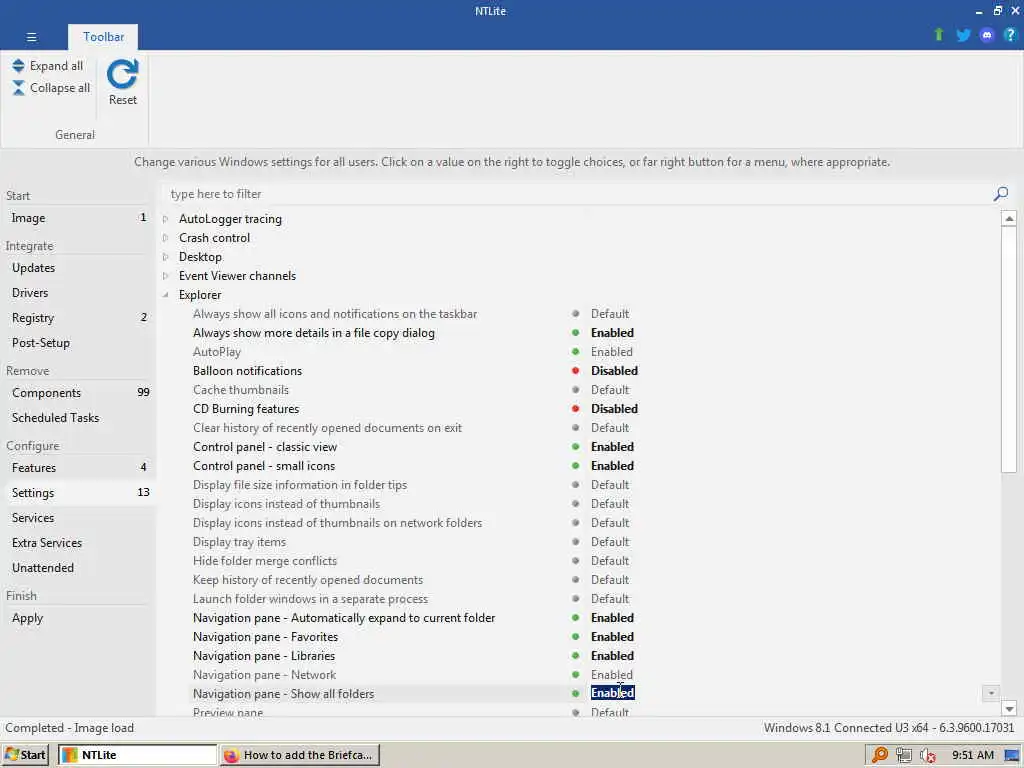Switch to Firefox Briefcase taskbar window
1024x768 pixels.
click(300, 755)
